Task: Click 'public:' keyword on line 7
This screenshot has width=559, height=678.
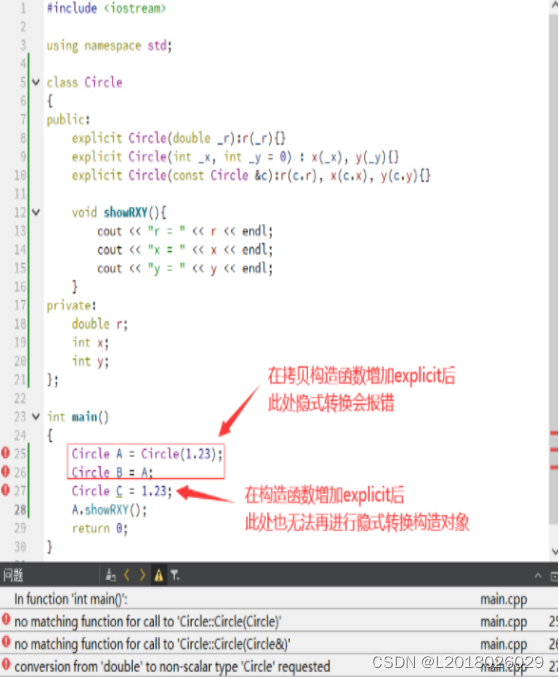Action: pyautogui.click(x=68, y=119)
